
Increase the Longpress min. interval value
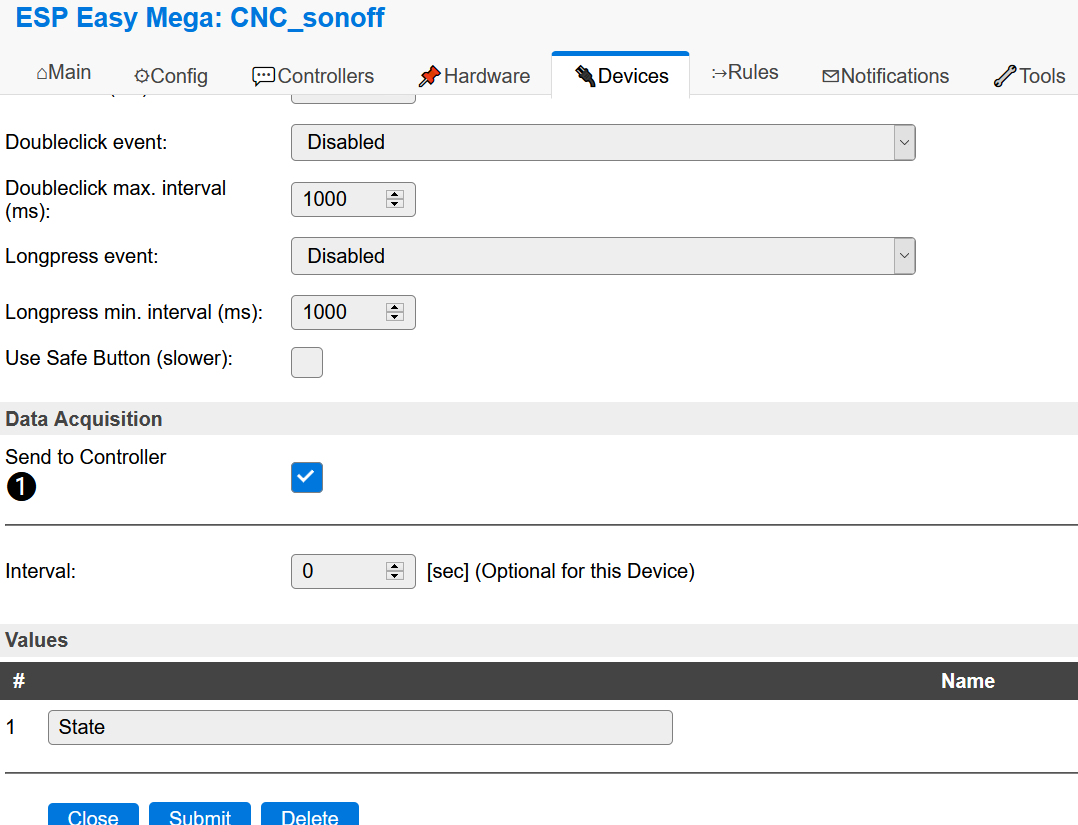point(395,307)
